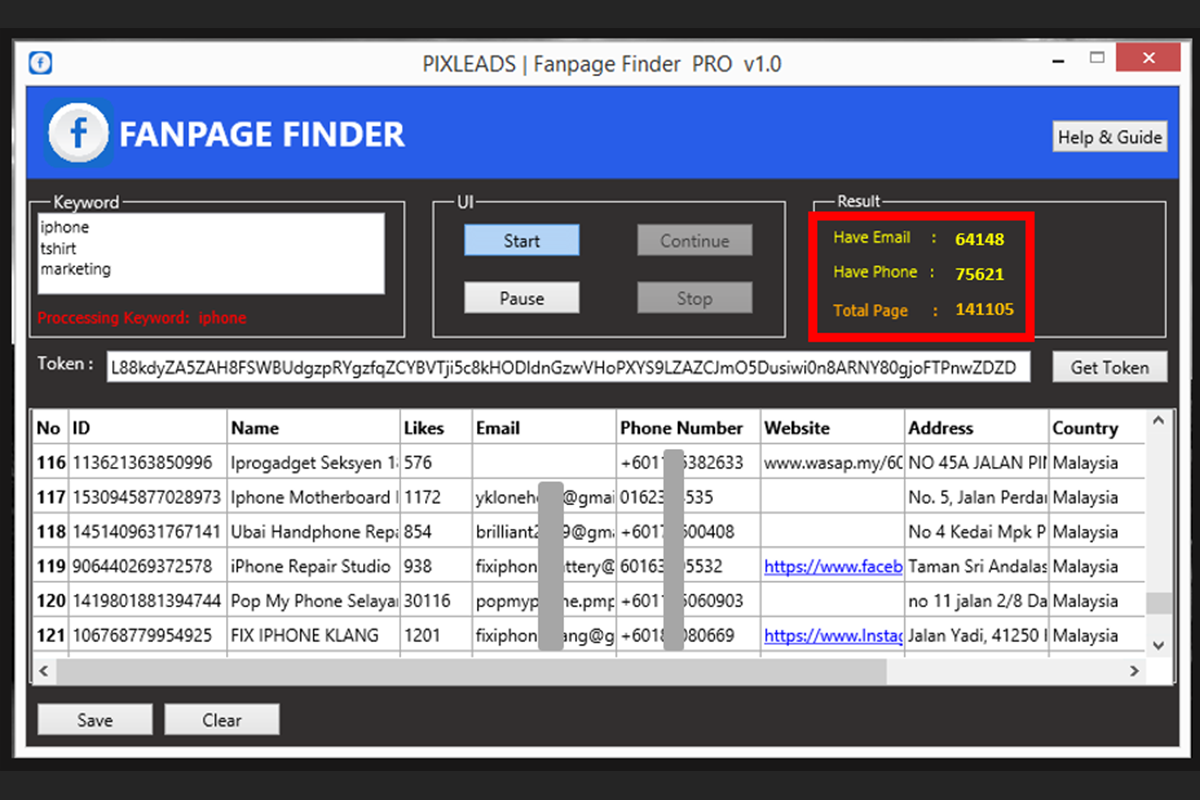Click the Get Token button
Image resolution: width=1200 pixels, height=800 pixels.
(1110, 367)
